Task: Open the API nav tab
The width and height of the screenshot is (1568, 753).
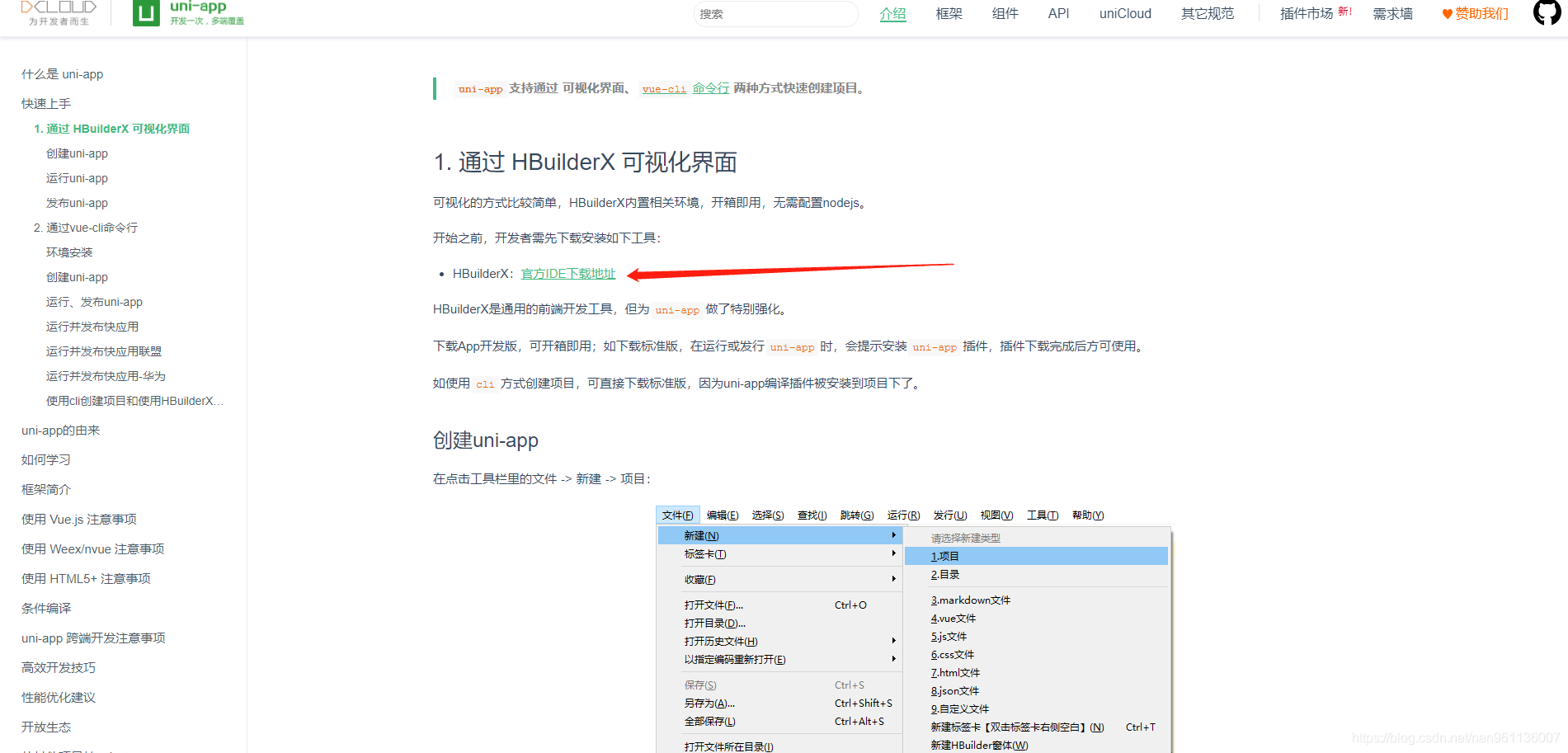Action: 1058,14
